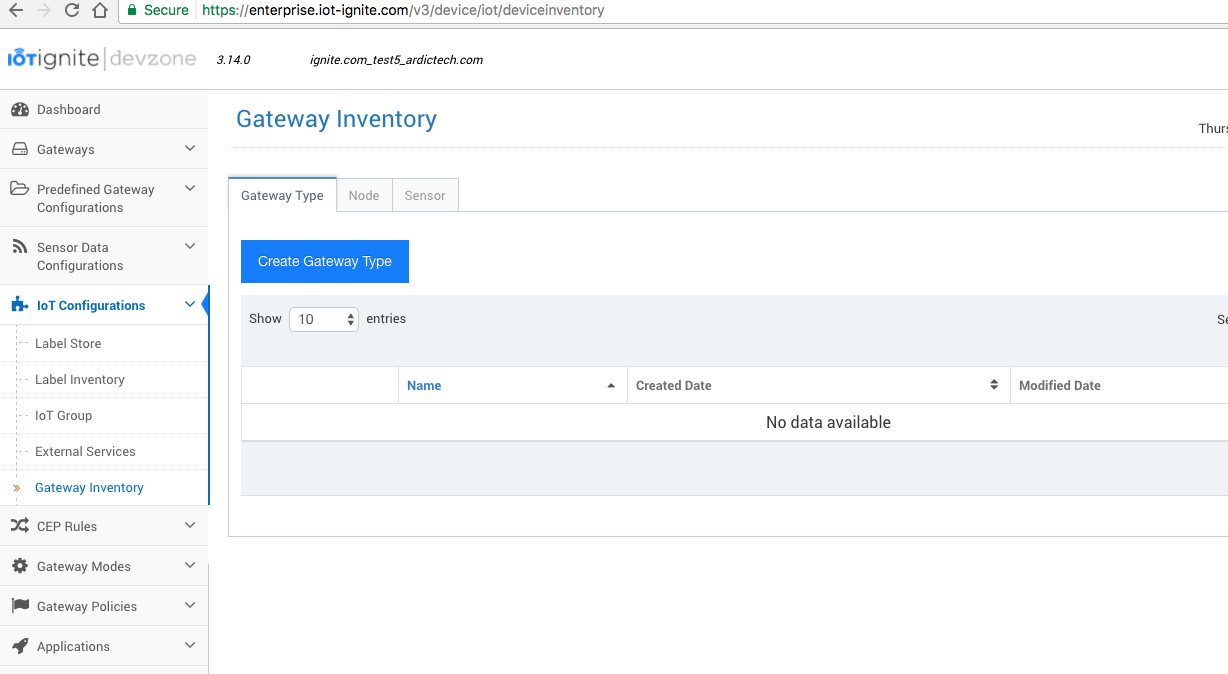Click the Gateway Policies flag icon
Screen dimensions: 1228x674
click(x=19, y=605)
